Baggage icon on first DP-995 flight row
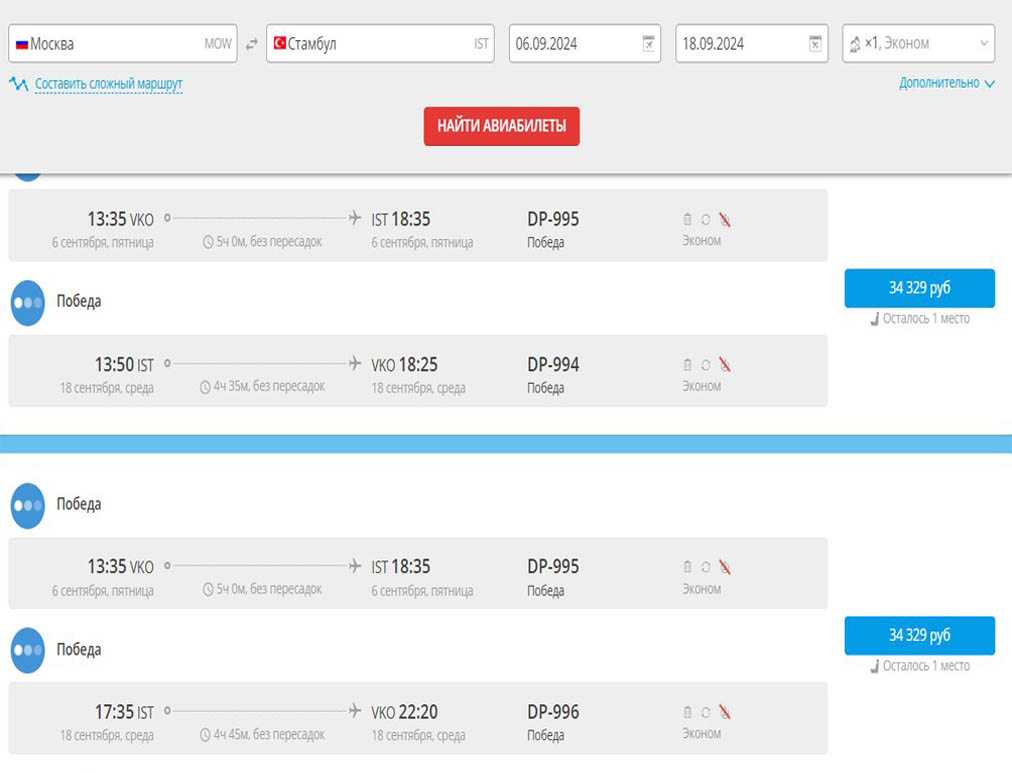 (x=687, y=219)
